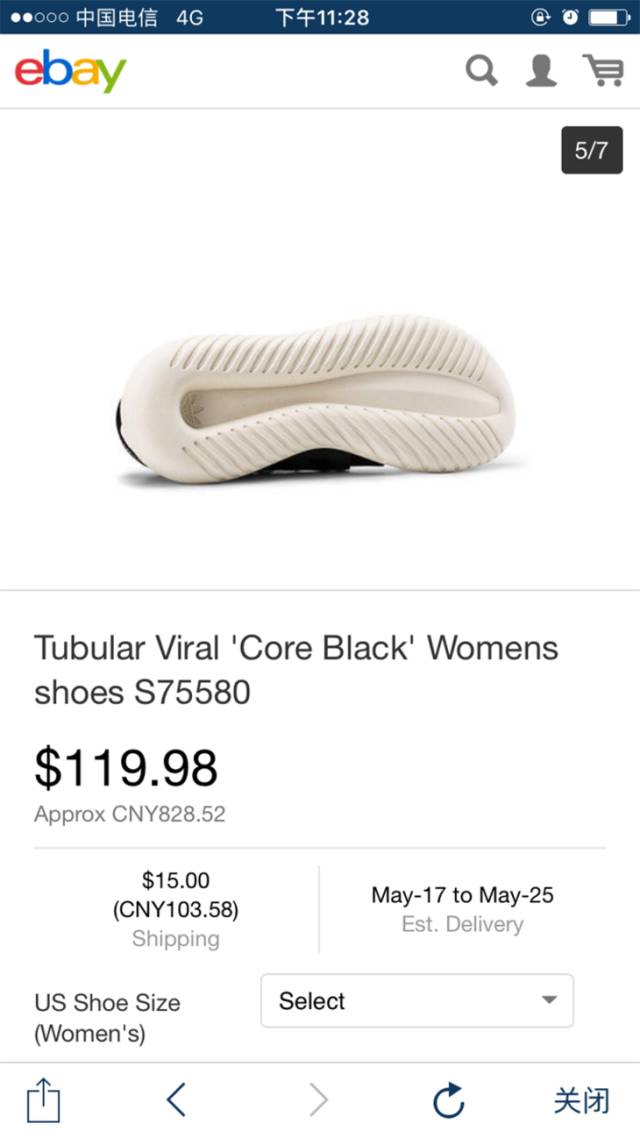Screen dimensions: 640x1138
Task: Tap the Approx CNY828.52 converted price
Action: pyautogui.click(x=130, y=814)
